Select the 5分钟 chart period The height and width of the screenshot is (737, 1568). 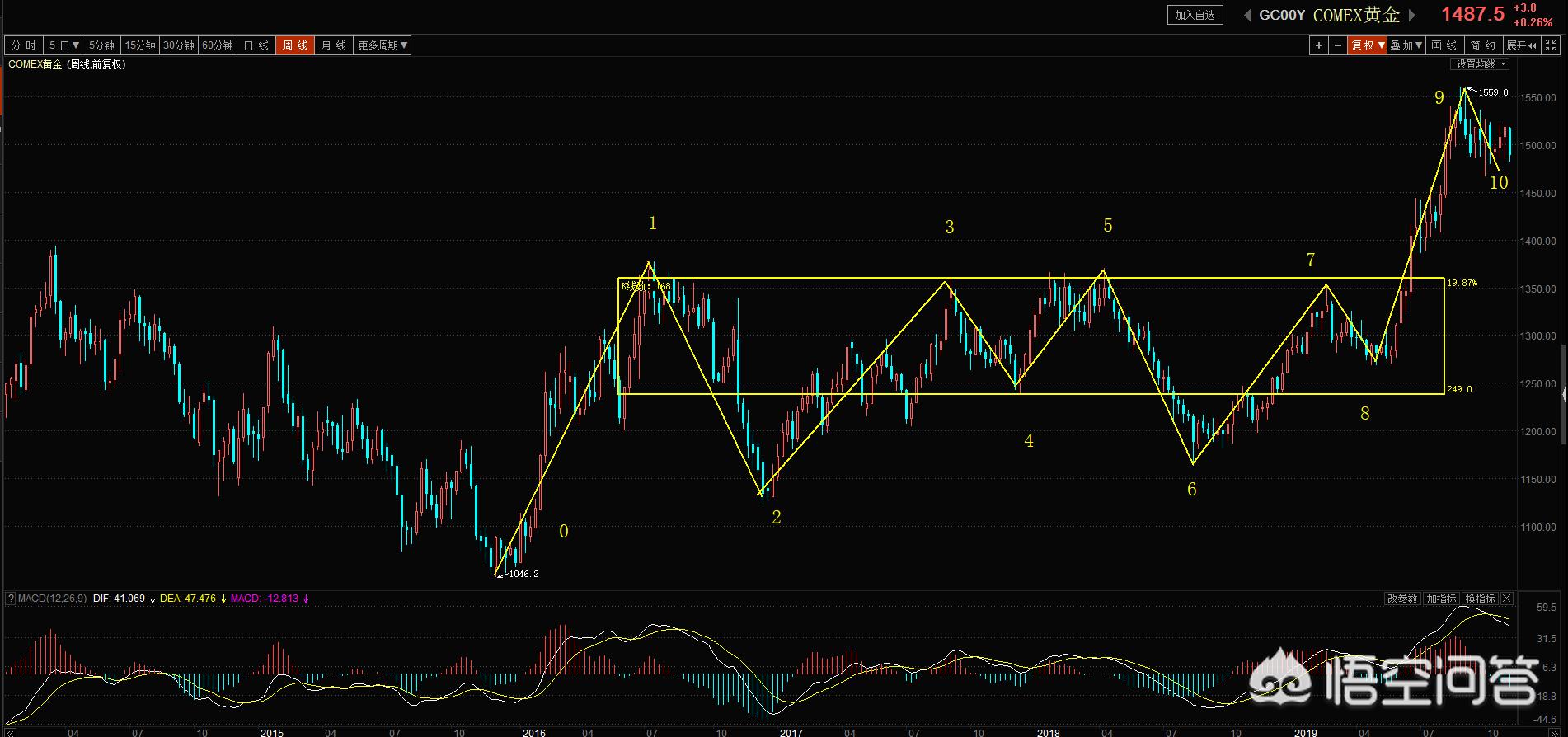[101, 45]
